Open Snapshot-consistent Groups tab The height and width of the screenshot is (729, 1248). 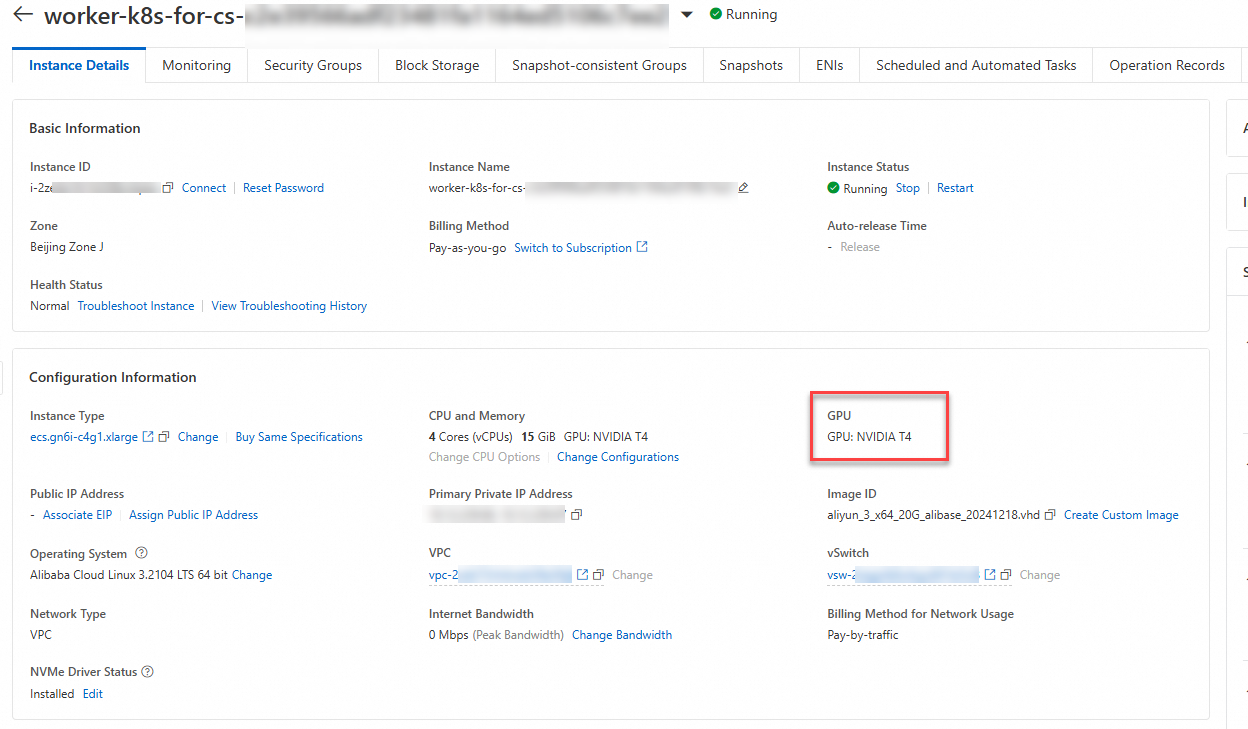599,65
